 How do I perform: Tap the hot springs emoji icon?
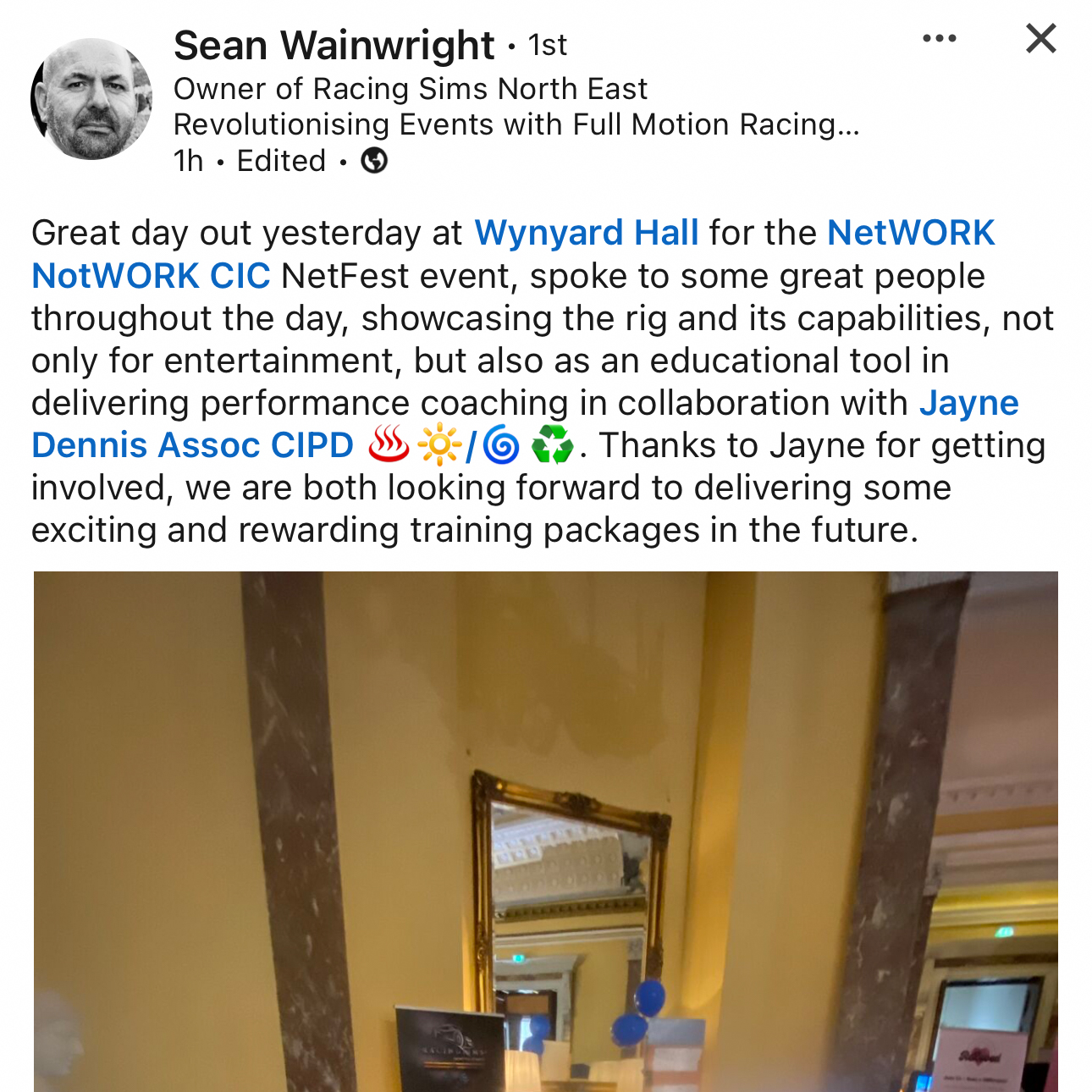click(x=389, y=444)
